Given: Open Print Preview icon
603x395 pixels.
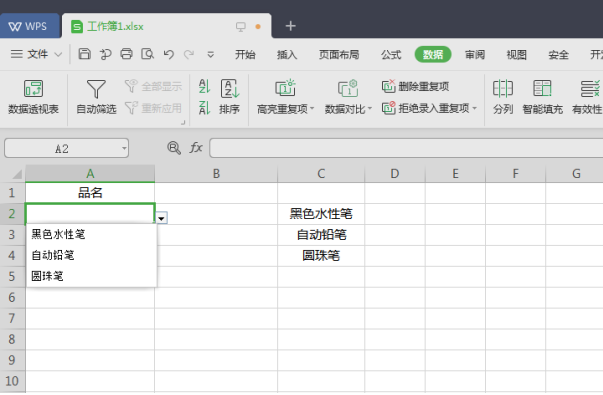Looking at the screenshot, I should click(x=147, y=54).
